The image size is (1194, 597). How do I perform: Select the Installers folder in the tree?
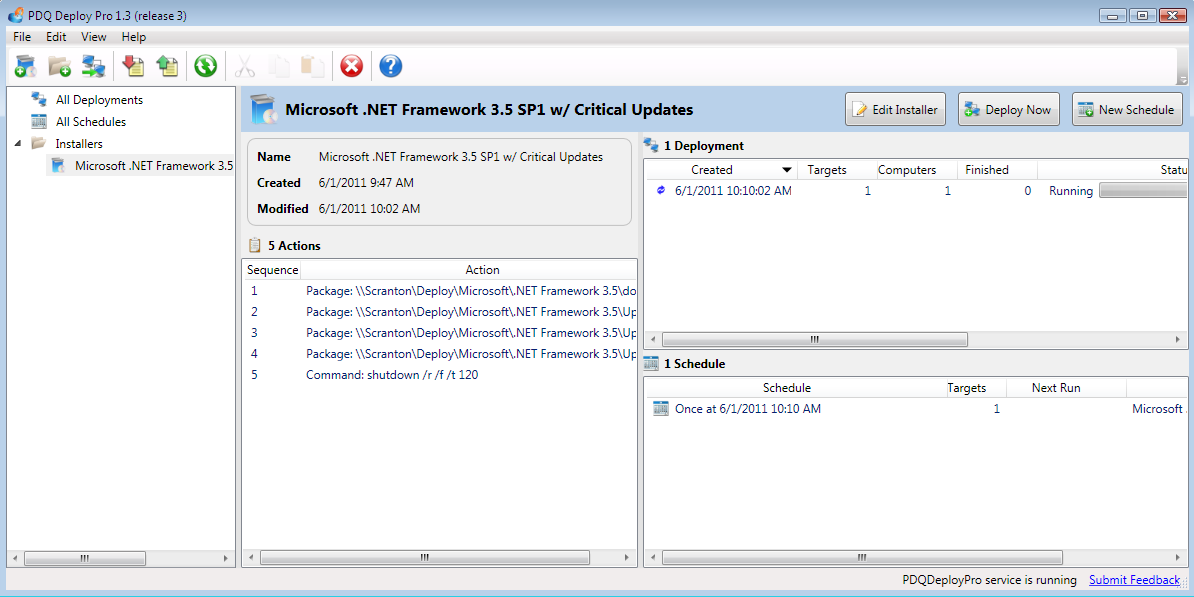pos(78,143)
